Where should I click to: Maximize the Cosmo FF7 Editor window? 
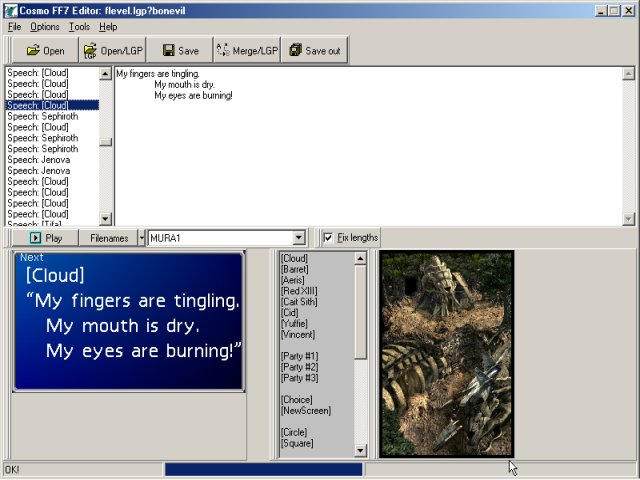pos(614,11)
